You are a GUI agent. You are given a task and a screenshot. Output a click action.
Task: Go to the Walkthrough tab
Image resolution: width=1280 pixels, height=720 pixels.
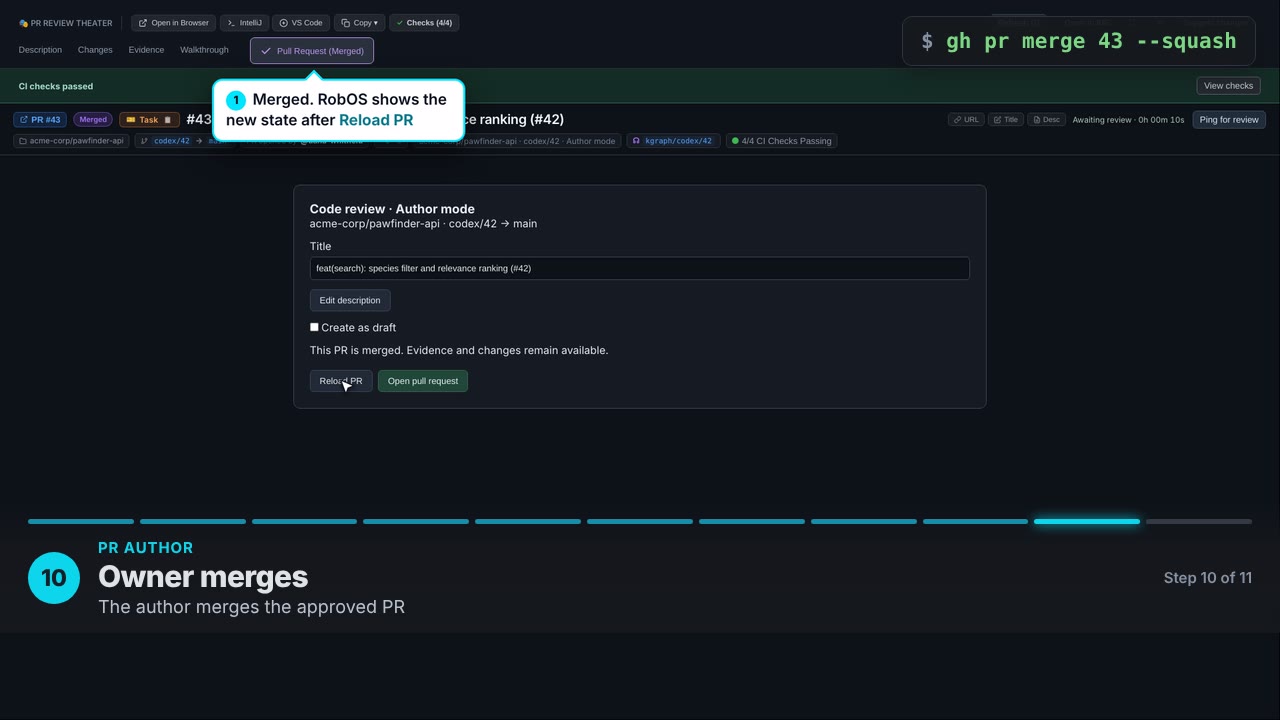click(204, 50)
